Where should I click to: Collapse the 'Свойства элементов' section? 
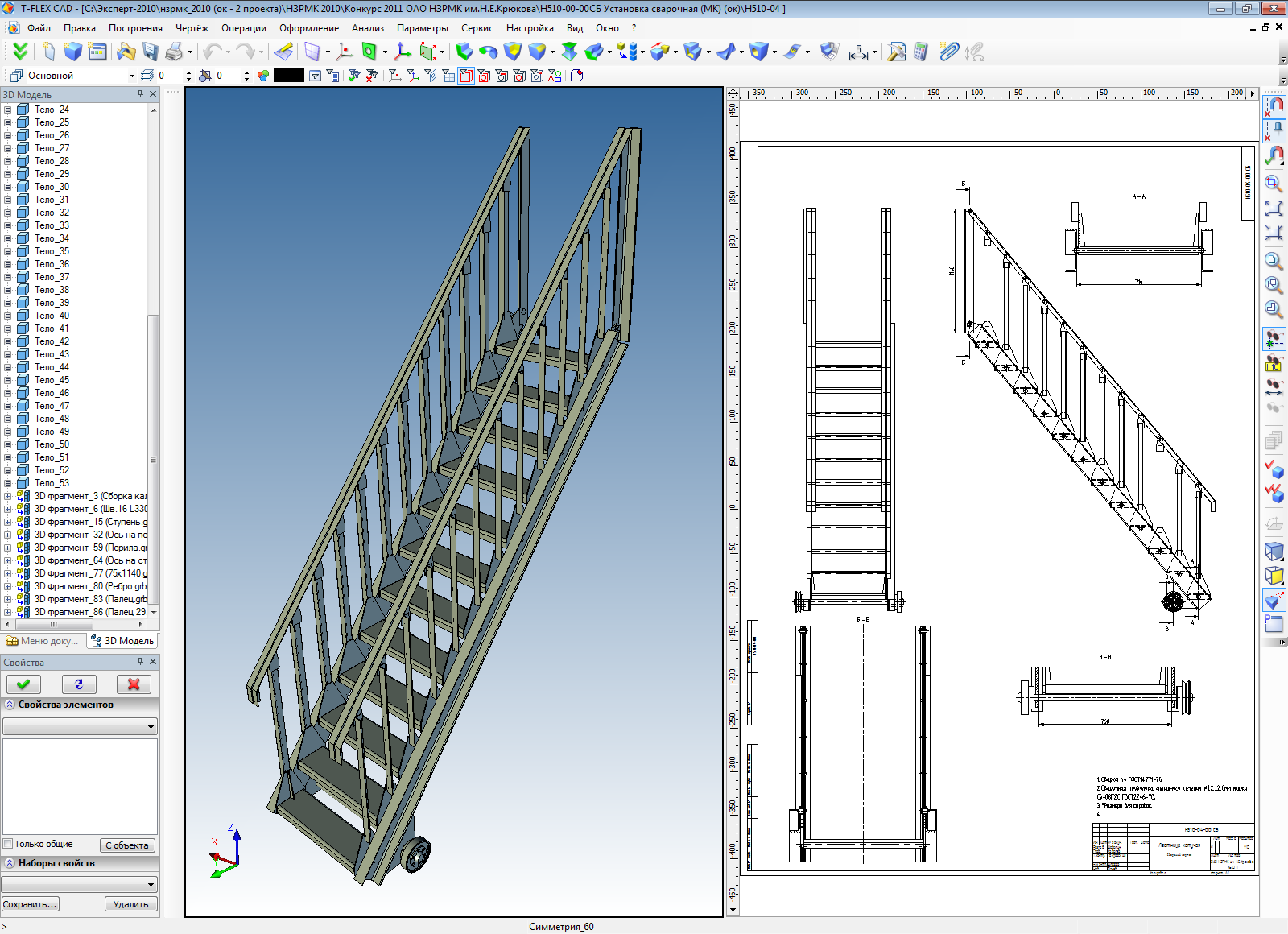(x=10, y=705)
